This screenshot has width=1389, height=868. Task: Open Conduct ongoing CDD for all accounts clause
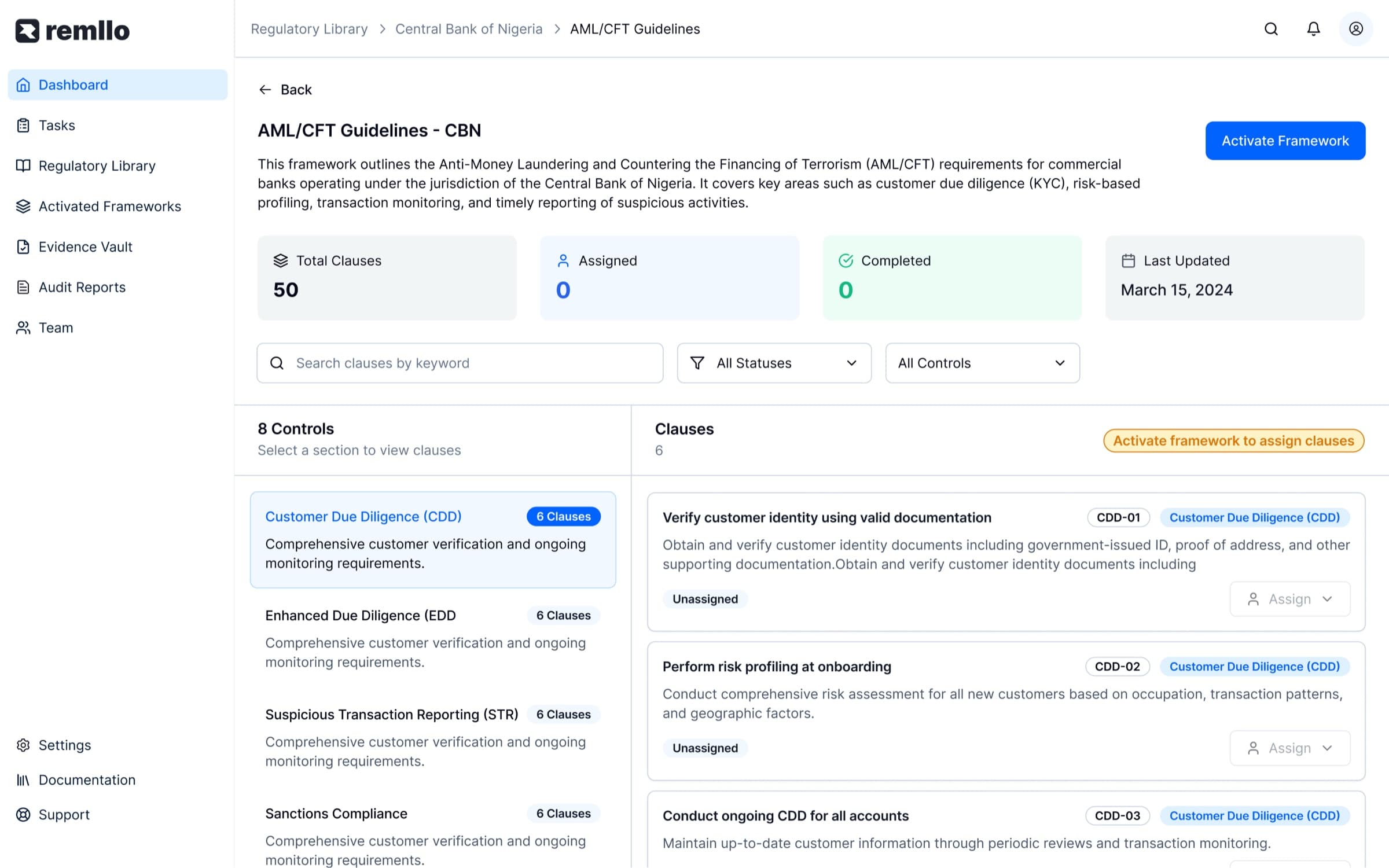tap(1006, 830)
